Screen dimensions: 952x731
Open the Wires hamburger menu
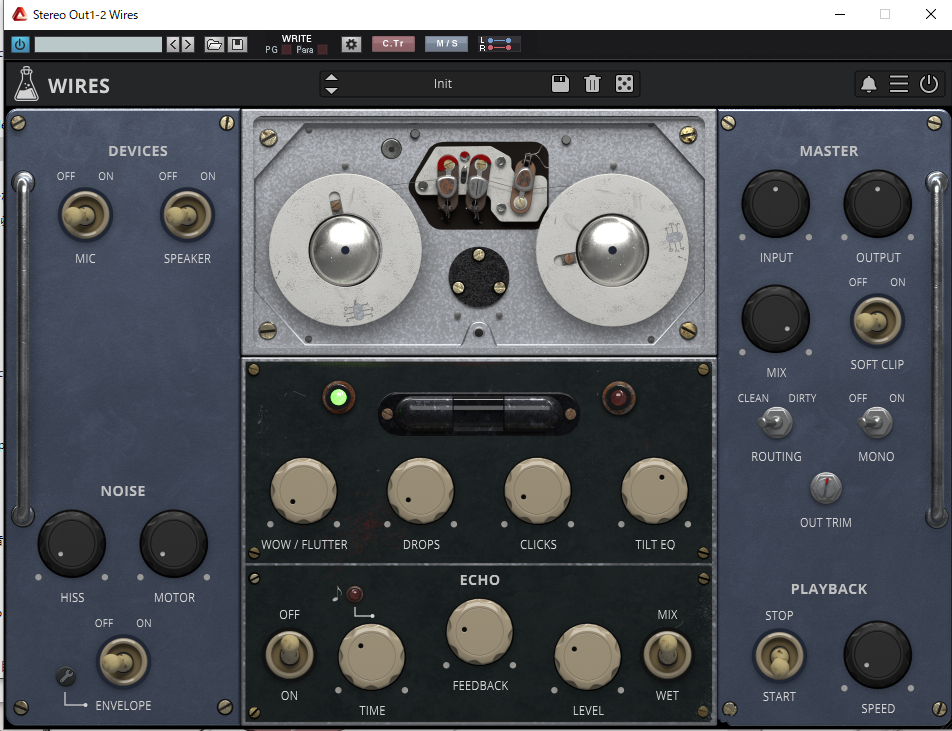899,84
